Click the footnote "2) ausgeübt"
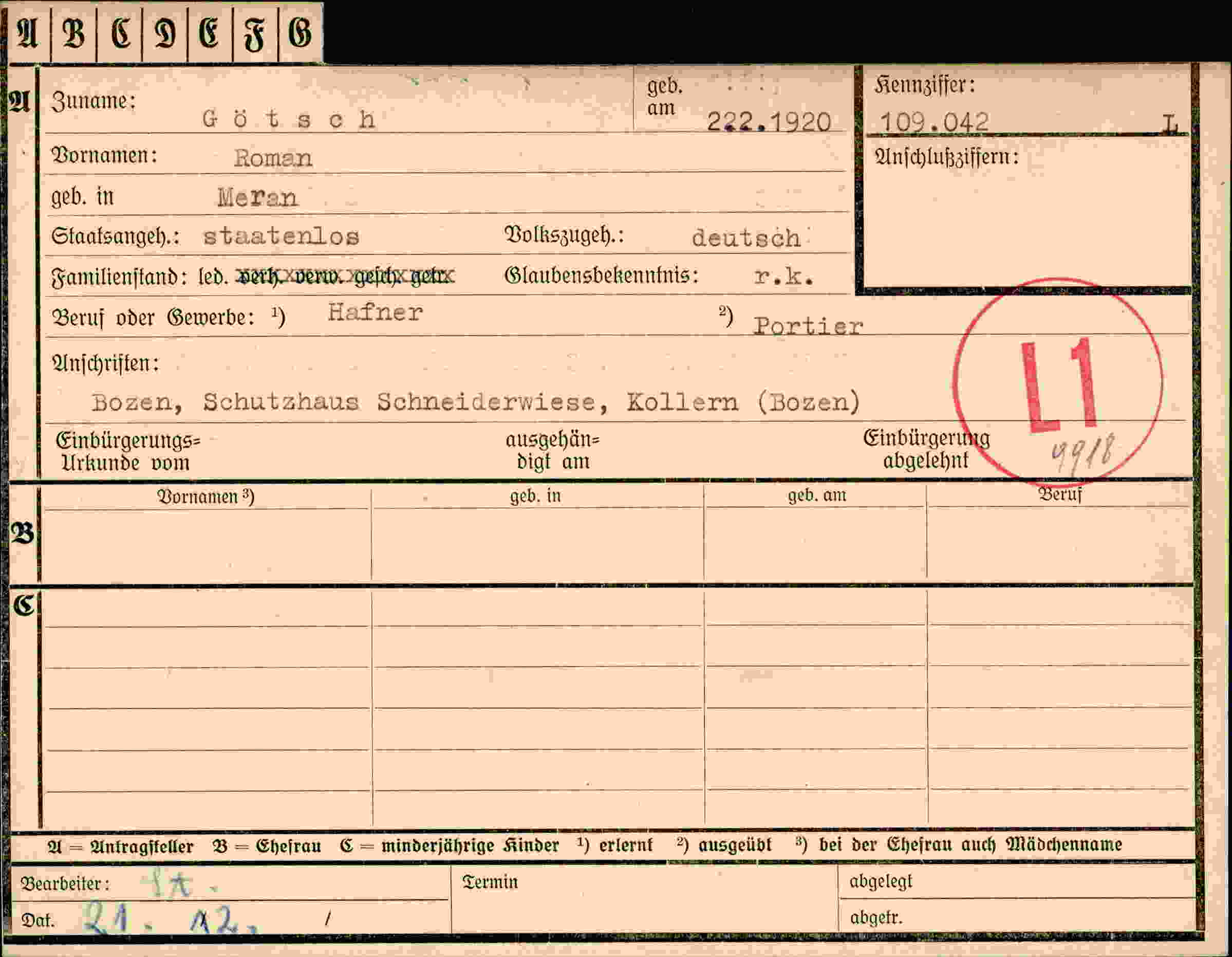1232x957 pixels. tap(724, 845)
